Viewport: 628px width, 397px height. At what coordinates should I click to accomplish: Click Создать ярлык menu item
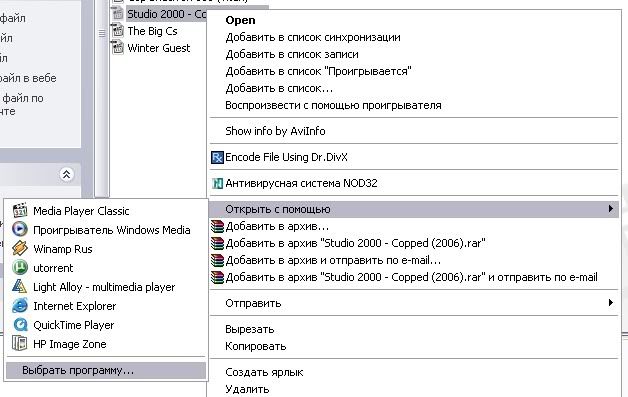pyautogui.click(x=264, y=372)
